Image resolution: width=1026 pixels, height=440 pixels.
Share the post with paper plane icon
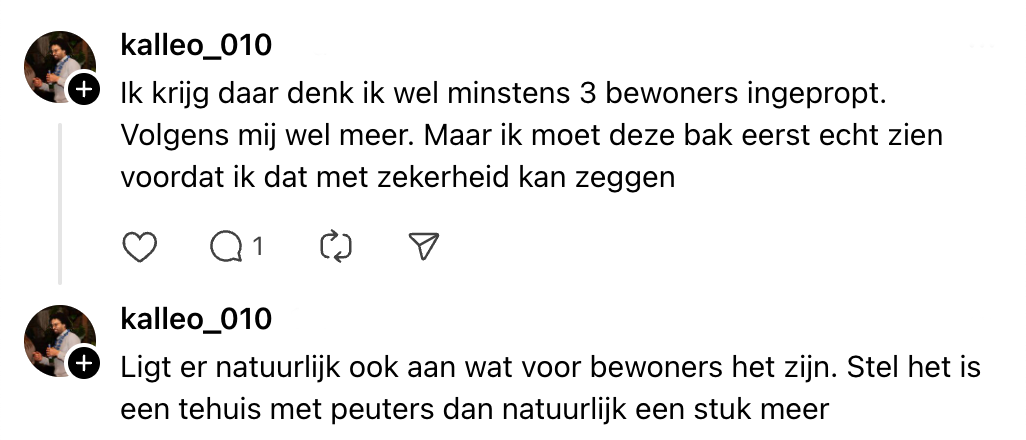[x=426, y=246]
